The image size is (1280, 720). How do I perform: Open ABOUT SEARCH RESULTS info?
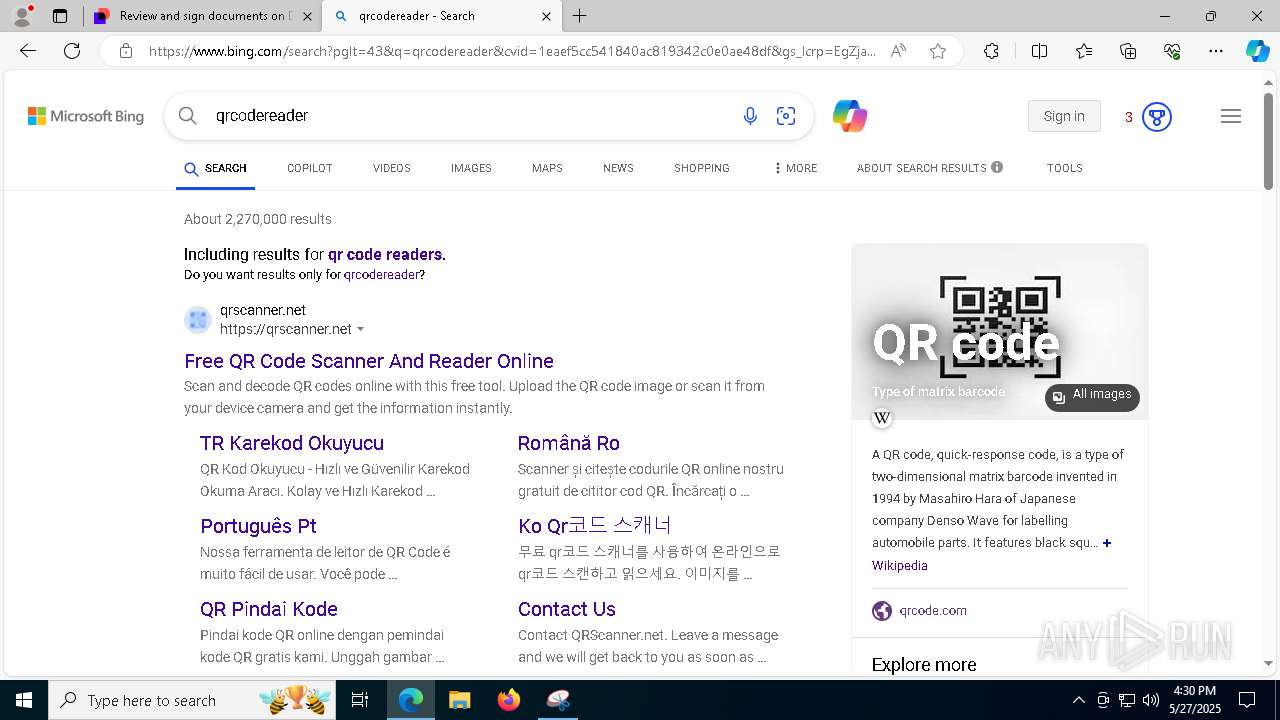click(x=930, y=168)
